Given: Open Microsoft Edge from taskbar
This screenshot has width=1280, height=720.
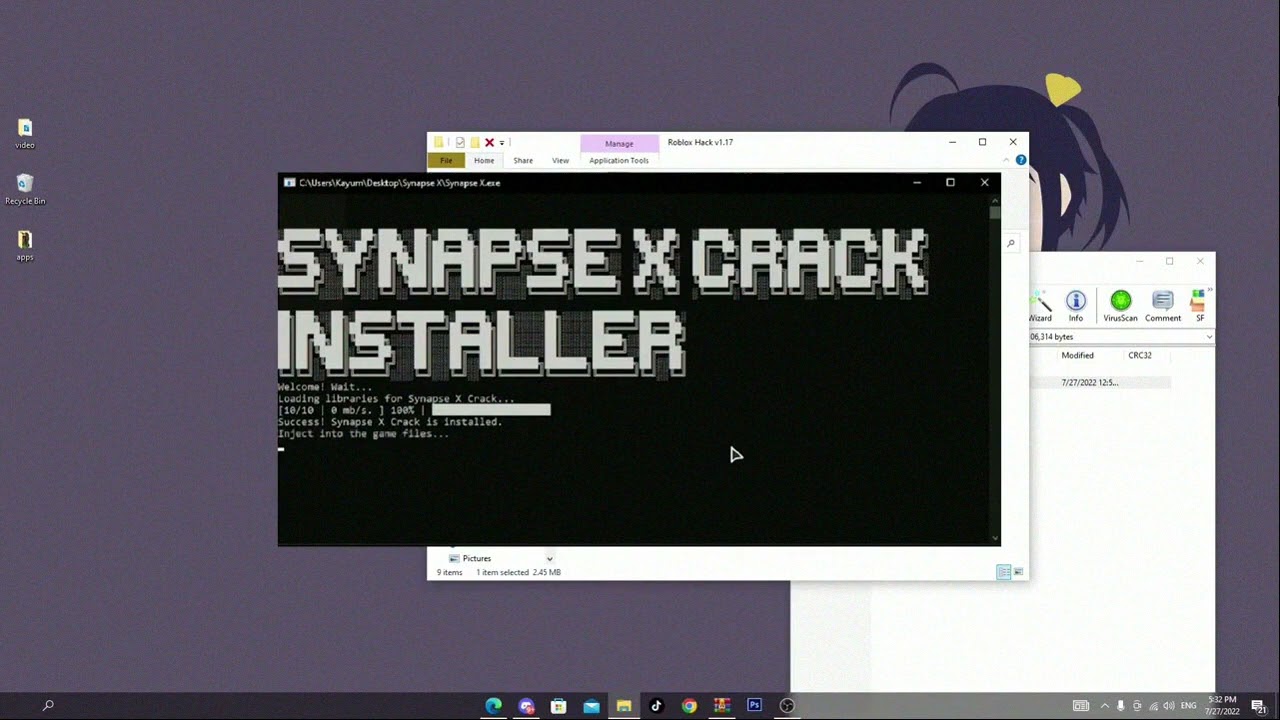Looking at the screenshot, I should (494, 706).
